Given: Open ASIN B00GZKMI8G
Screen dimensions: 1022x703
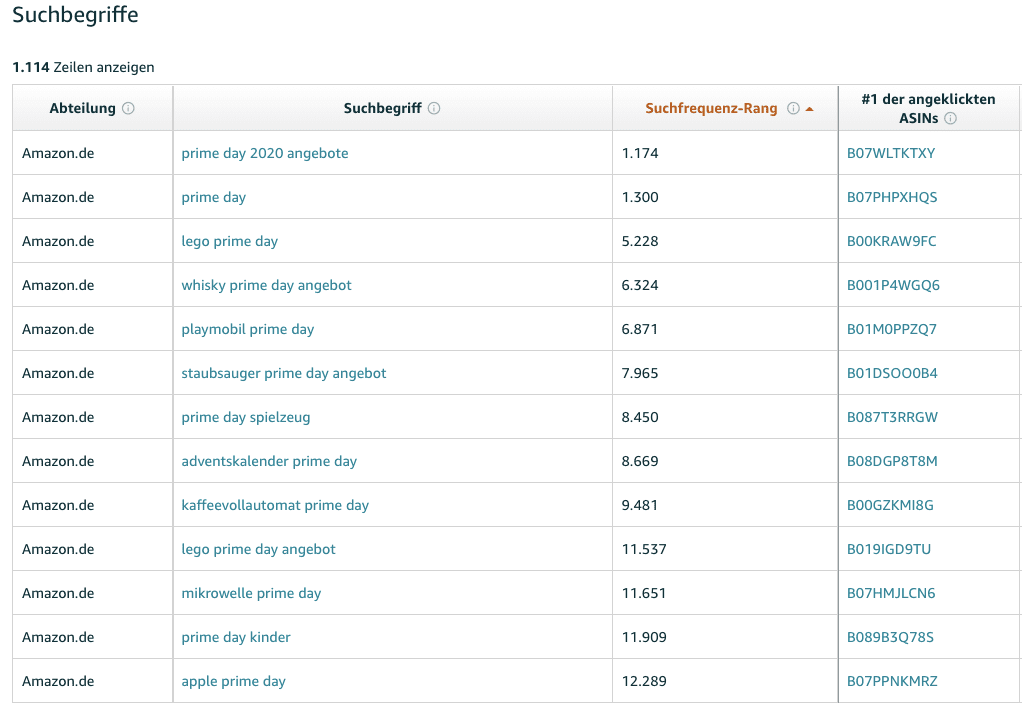Looking at the screenshot, I should [x=890, y=505].
